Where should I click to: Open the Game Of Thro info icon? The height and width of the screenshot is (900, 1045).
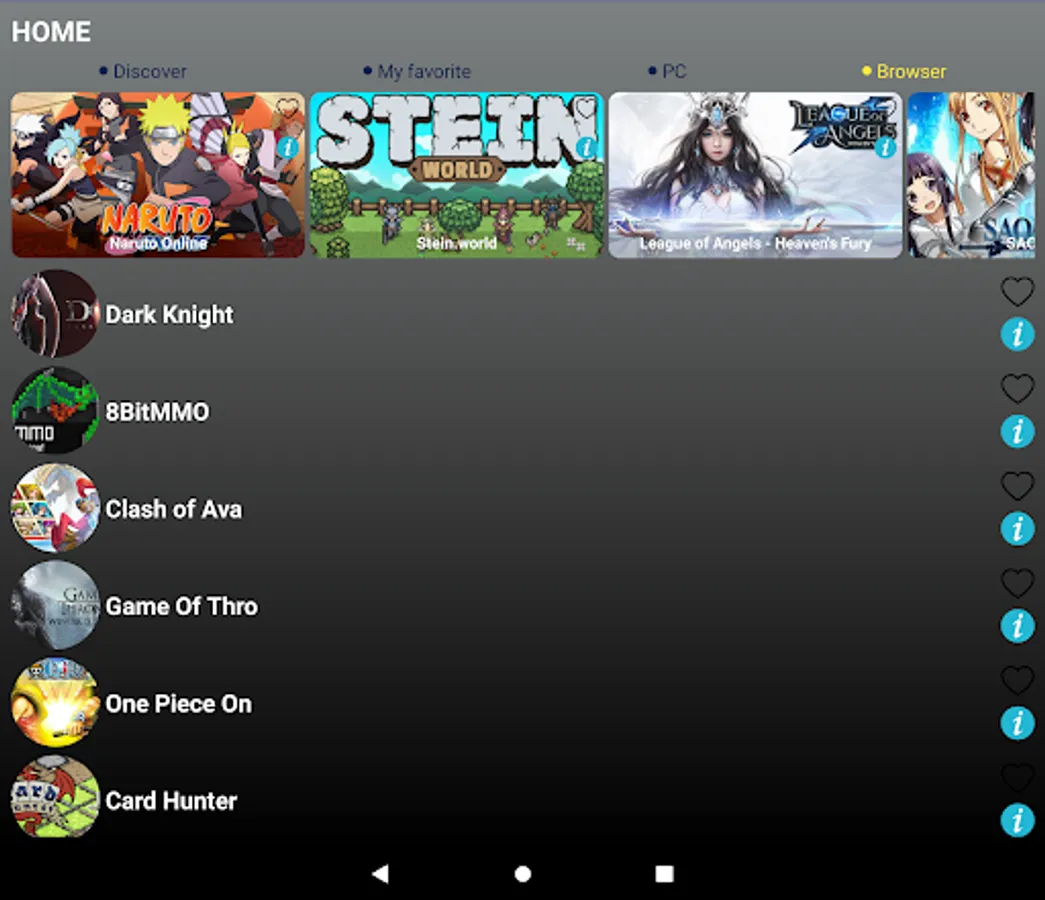(x=1017, y=626)
